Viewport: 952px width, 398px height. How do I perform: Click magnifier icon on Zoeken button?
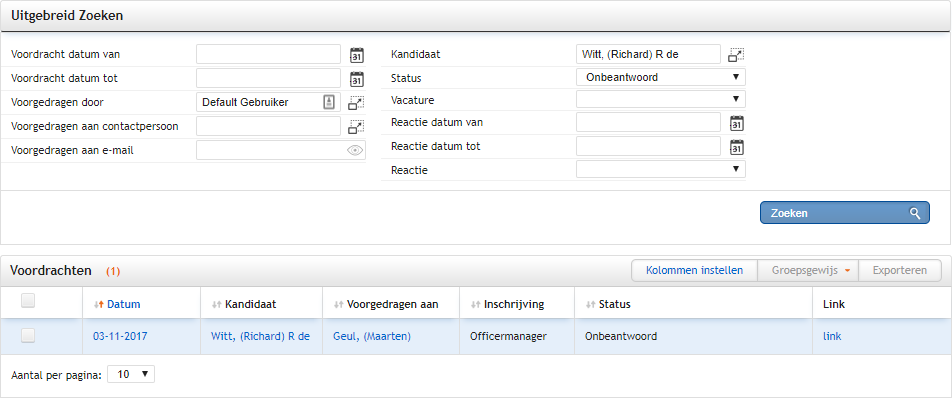(915, 213)
